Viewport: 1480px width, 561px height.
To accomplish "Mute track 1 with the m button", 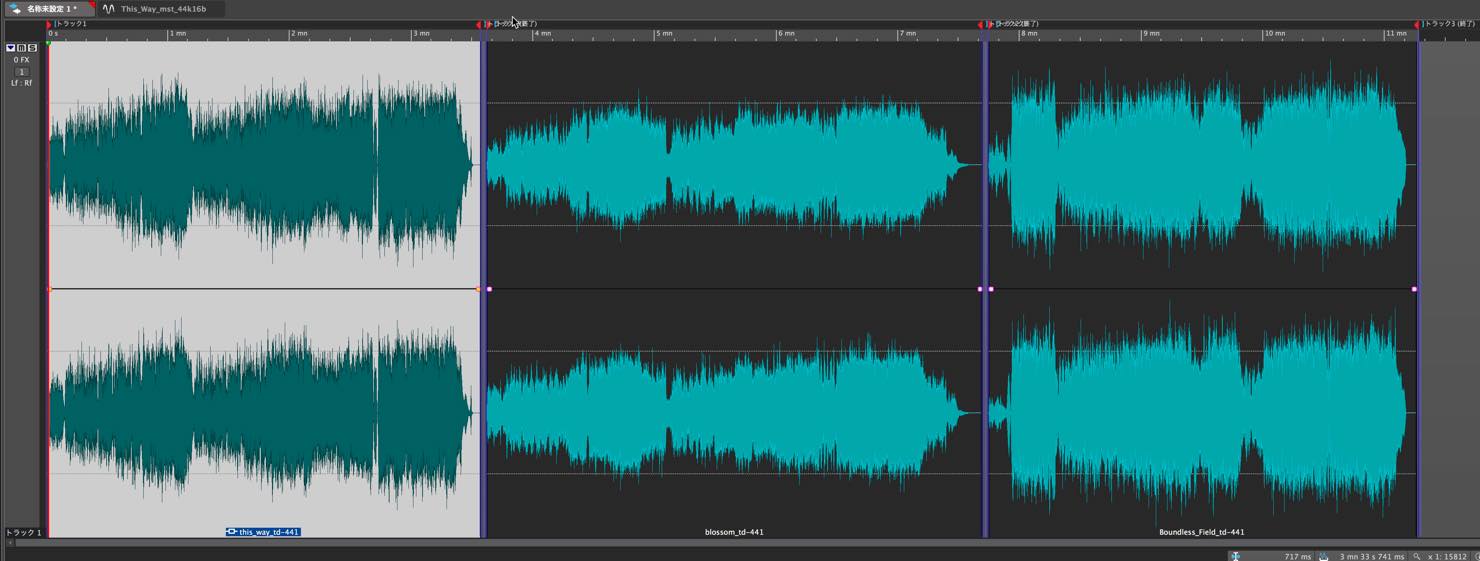I will [x=22, y=48].
